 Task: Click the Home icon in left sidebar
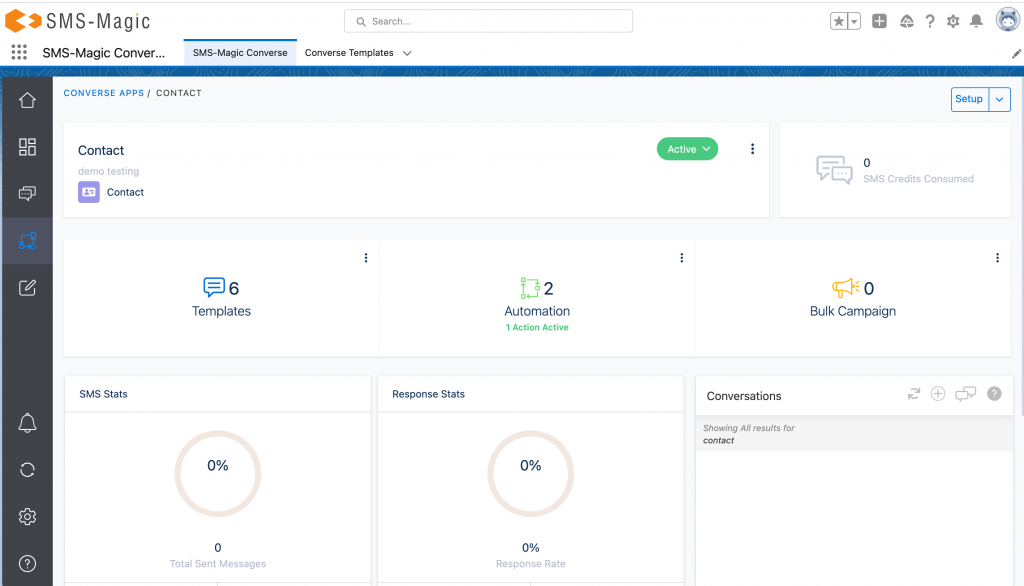(27, 101)
